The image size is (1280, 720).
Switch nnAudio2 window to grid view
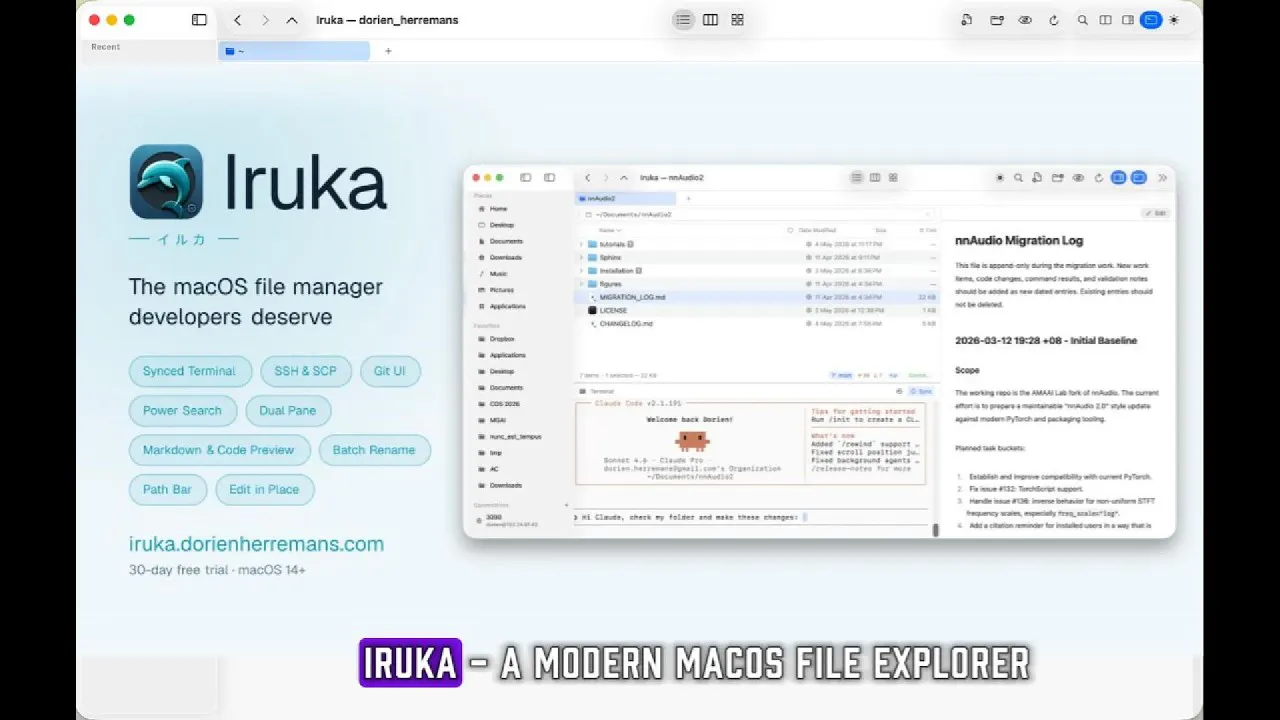[893, 178]
